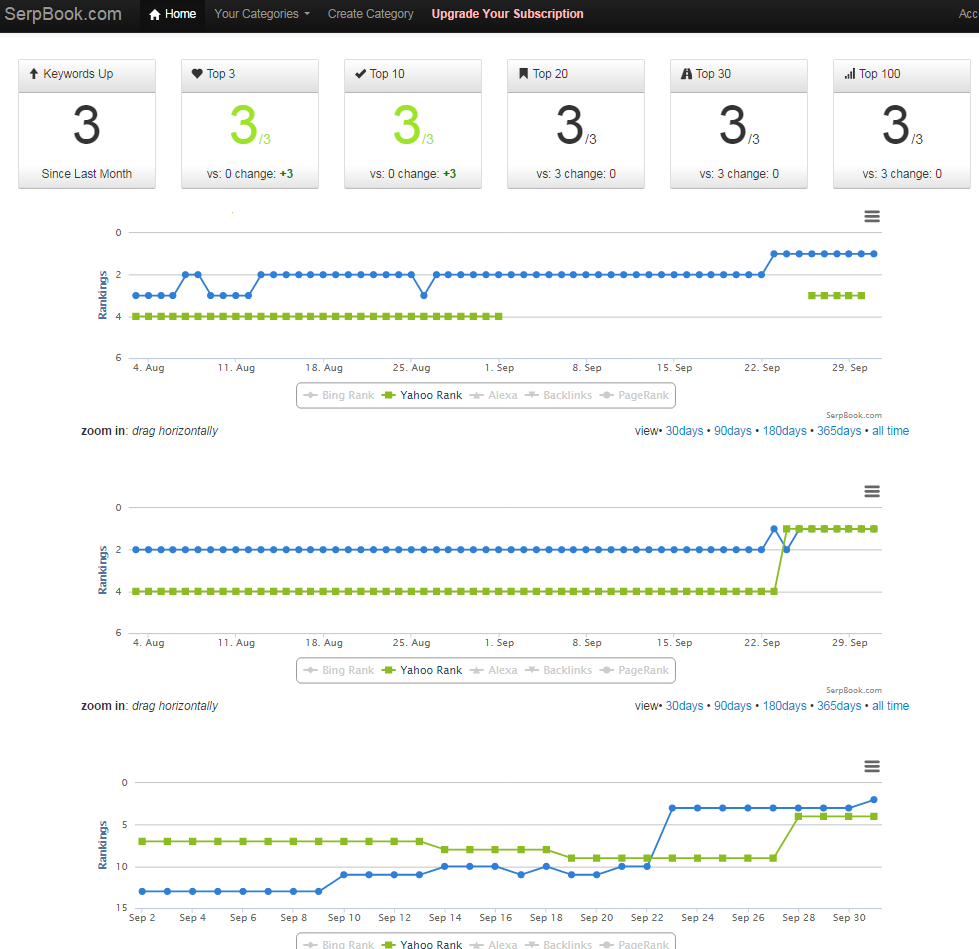This screenshot has height=949, width=979.
Task: Open the first chart's hamburger export menu
Action: (872, 217)
